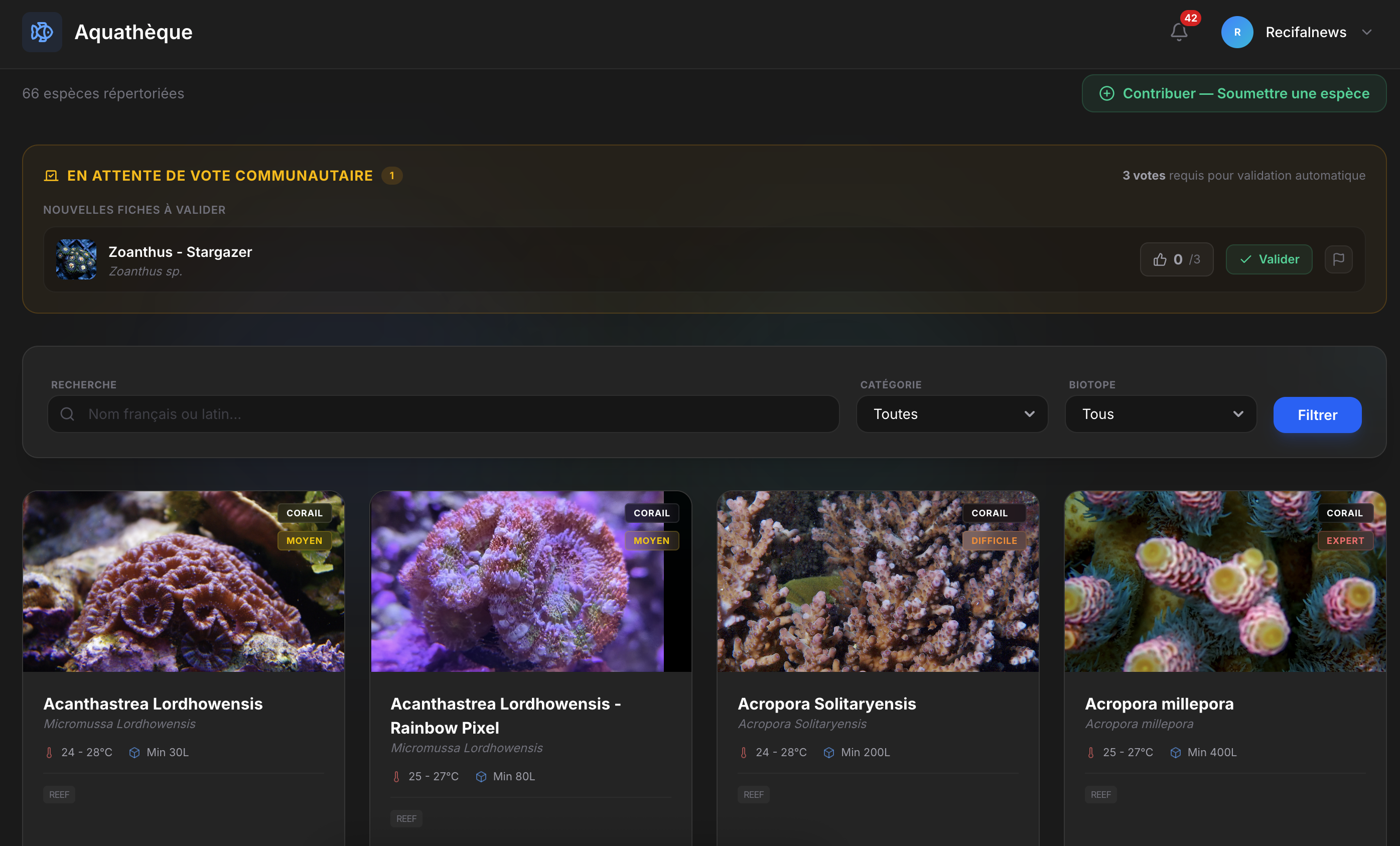1400x846 pixels.
Task: Click the Aquathèque fish logo icon
Action: tap(42, 32)
